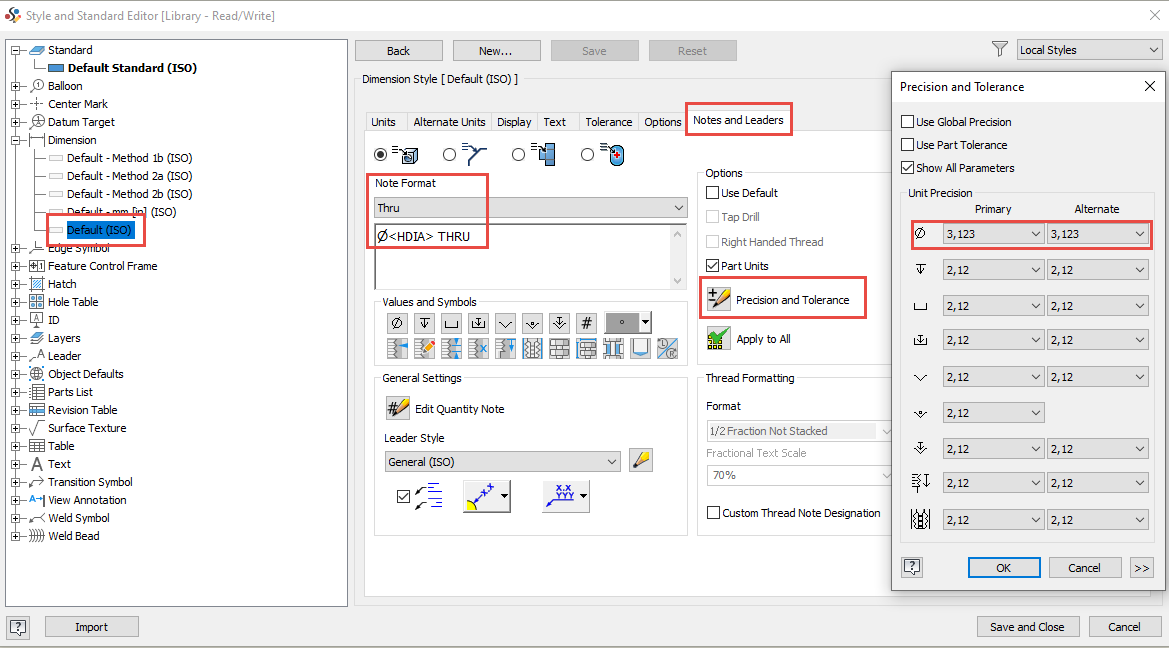The width and height of the screenshot is (1169, 648).
Task: Open the degree symbol picker dropdown
Action: 646,323
